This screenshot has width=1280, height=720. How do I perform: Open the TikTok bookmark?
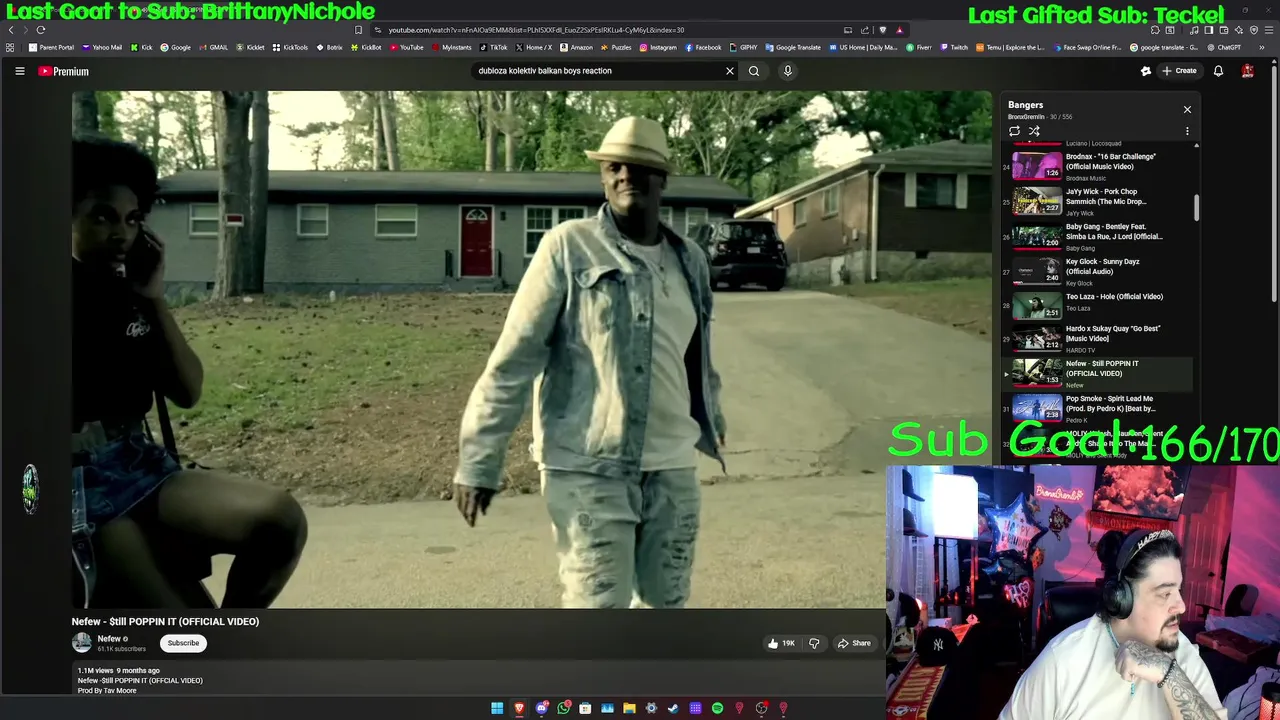point(493,47)
